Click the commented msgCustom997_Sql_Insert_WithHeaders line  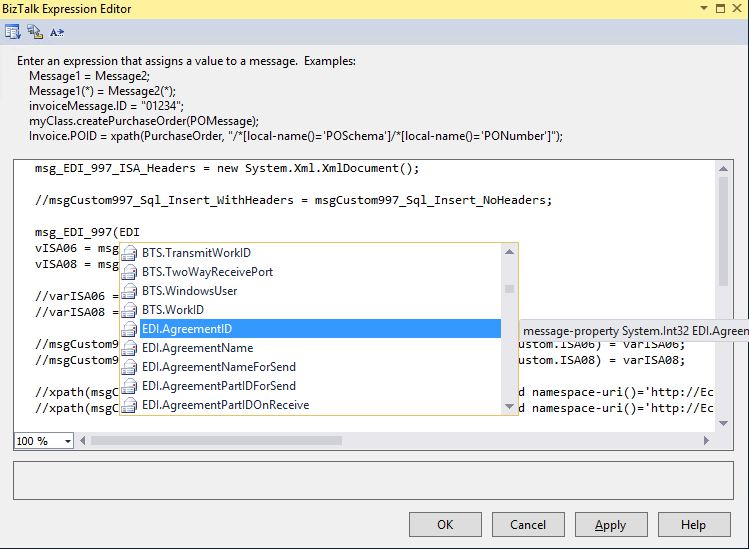pos(293,200)
